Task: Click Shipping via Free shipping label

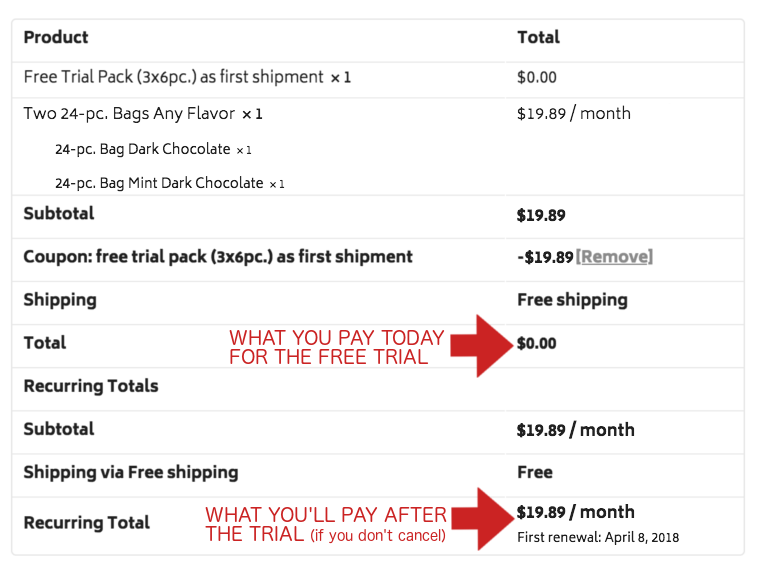Action: tap(131, 472)
